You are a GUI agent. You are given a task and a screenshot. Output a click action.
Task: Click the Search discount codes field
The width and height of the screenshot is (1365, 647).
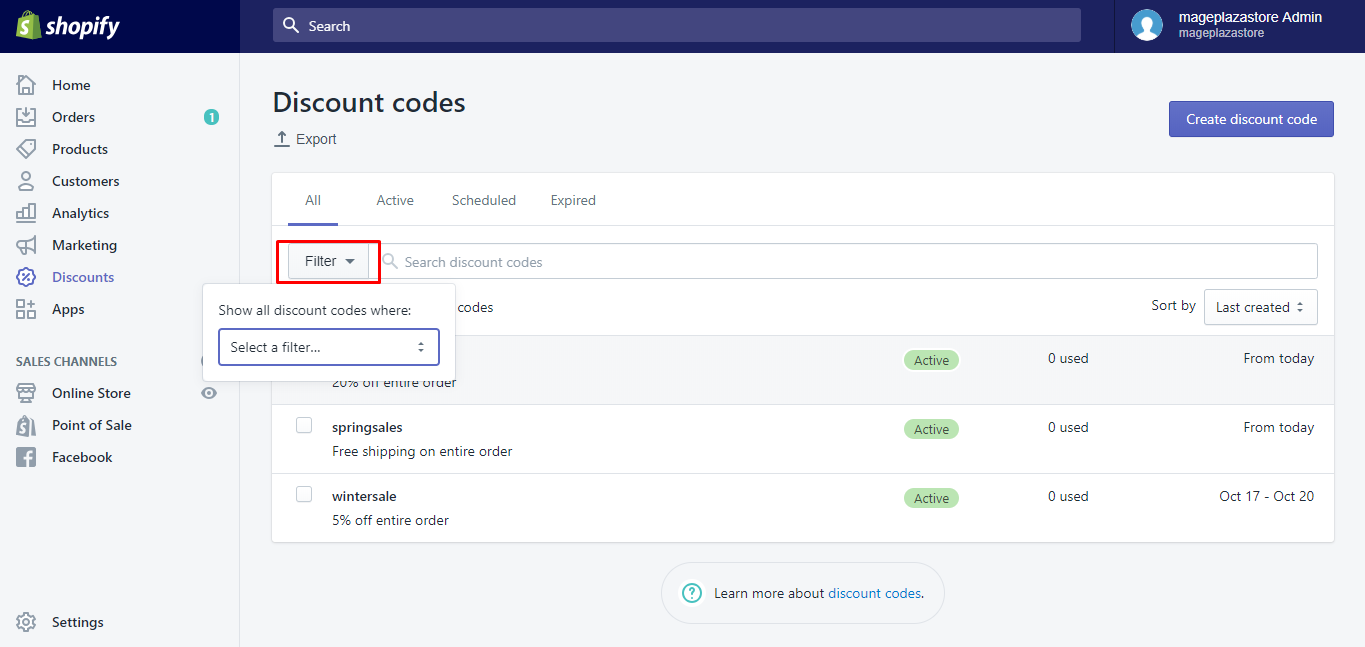850,262
